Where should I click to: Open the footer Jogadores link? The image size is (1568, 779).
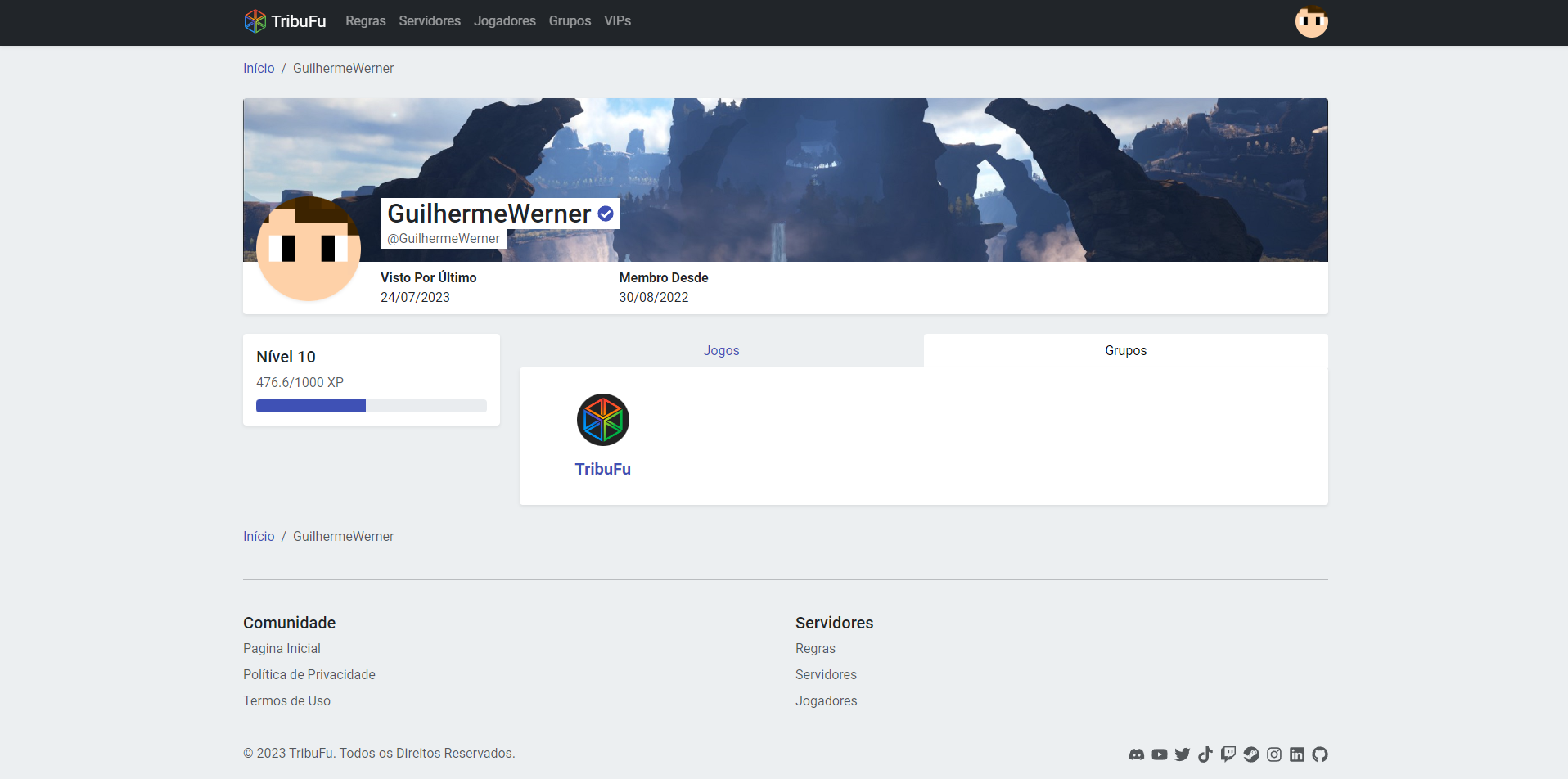(827, 700)
